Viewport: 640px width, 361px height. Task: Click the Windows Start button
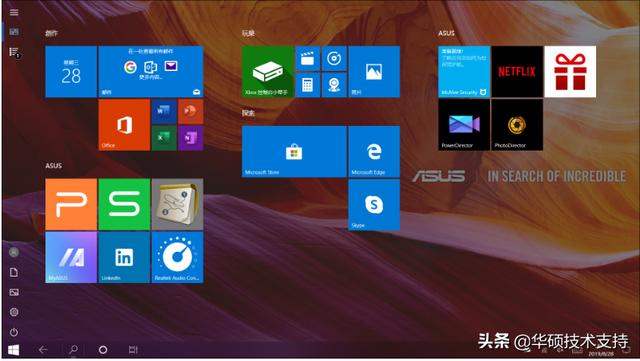point(13,350)
